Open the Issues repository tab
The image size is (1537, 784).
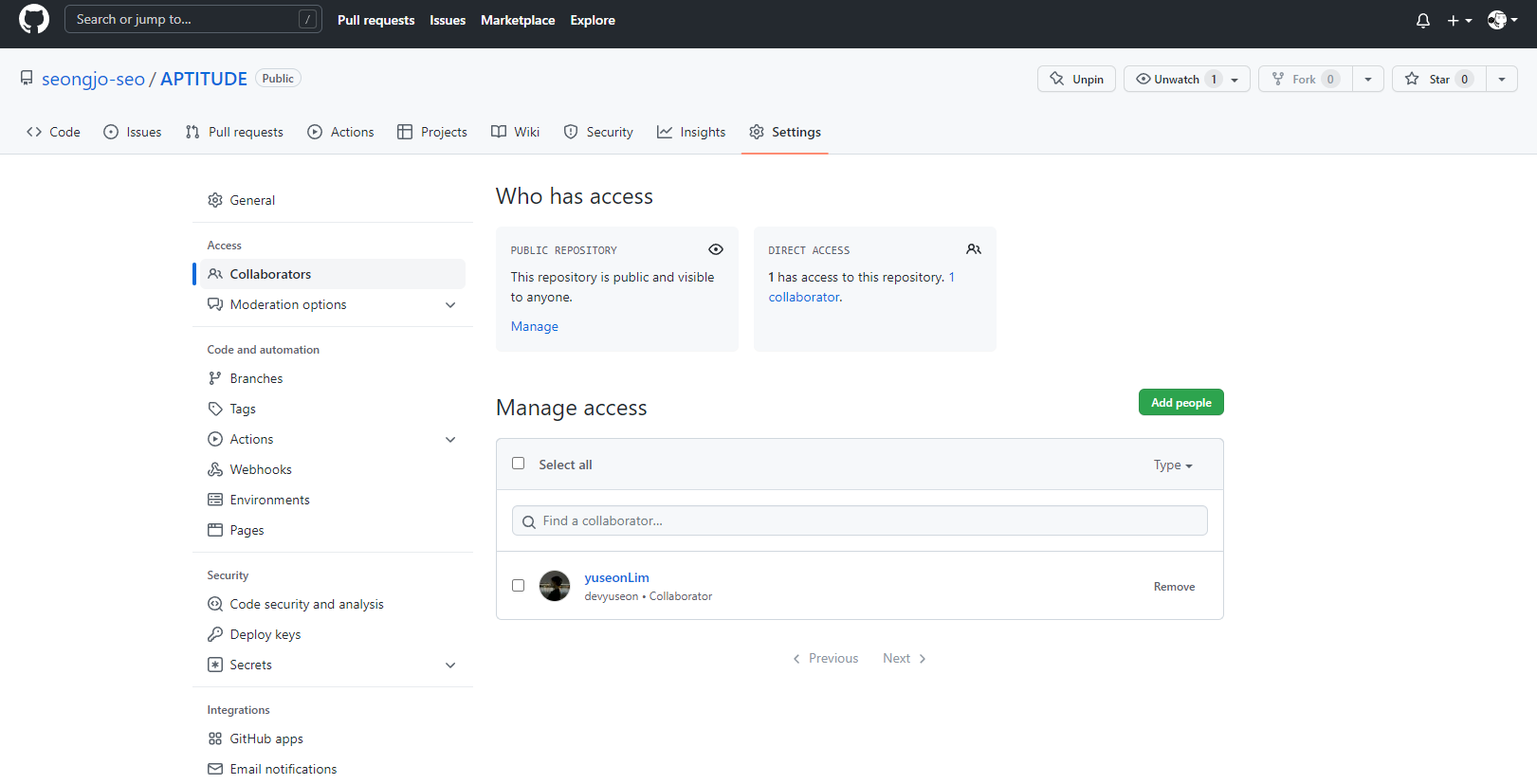[133, 132]
